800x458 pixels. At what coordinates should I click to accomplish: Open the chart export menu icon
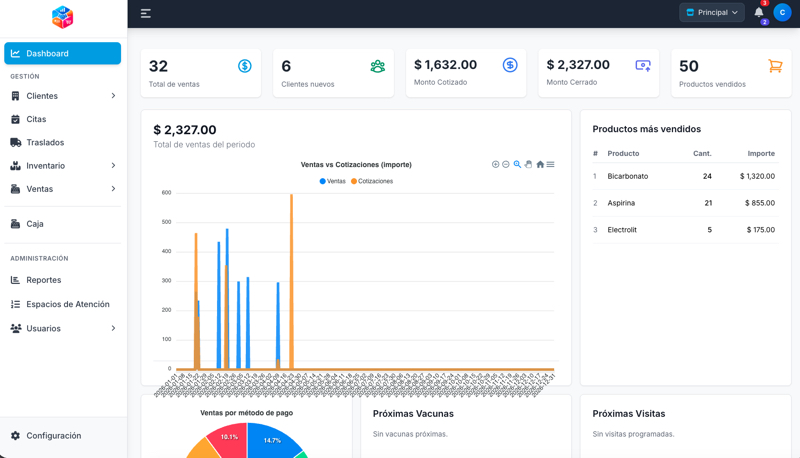pos(551,164)
